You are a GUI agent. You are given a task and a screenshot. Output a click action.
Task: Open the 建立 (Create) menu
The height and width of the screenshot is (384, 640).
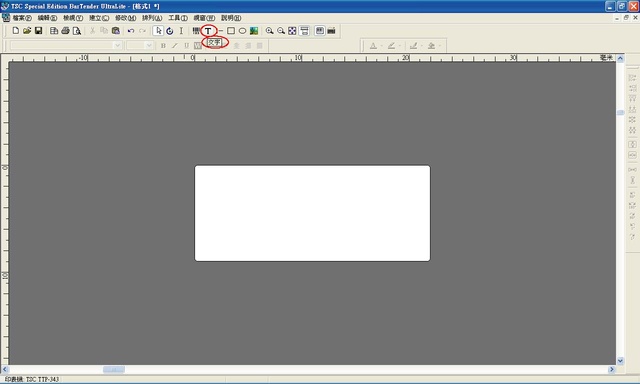[99, 18]
